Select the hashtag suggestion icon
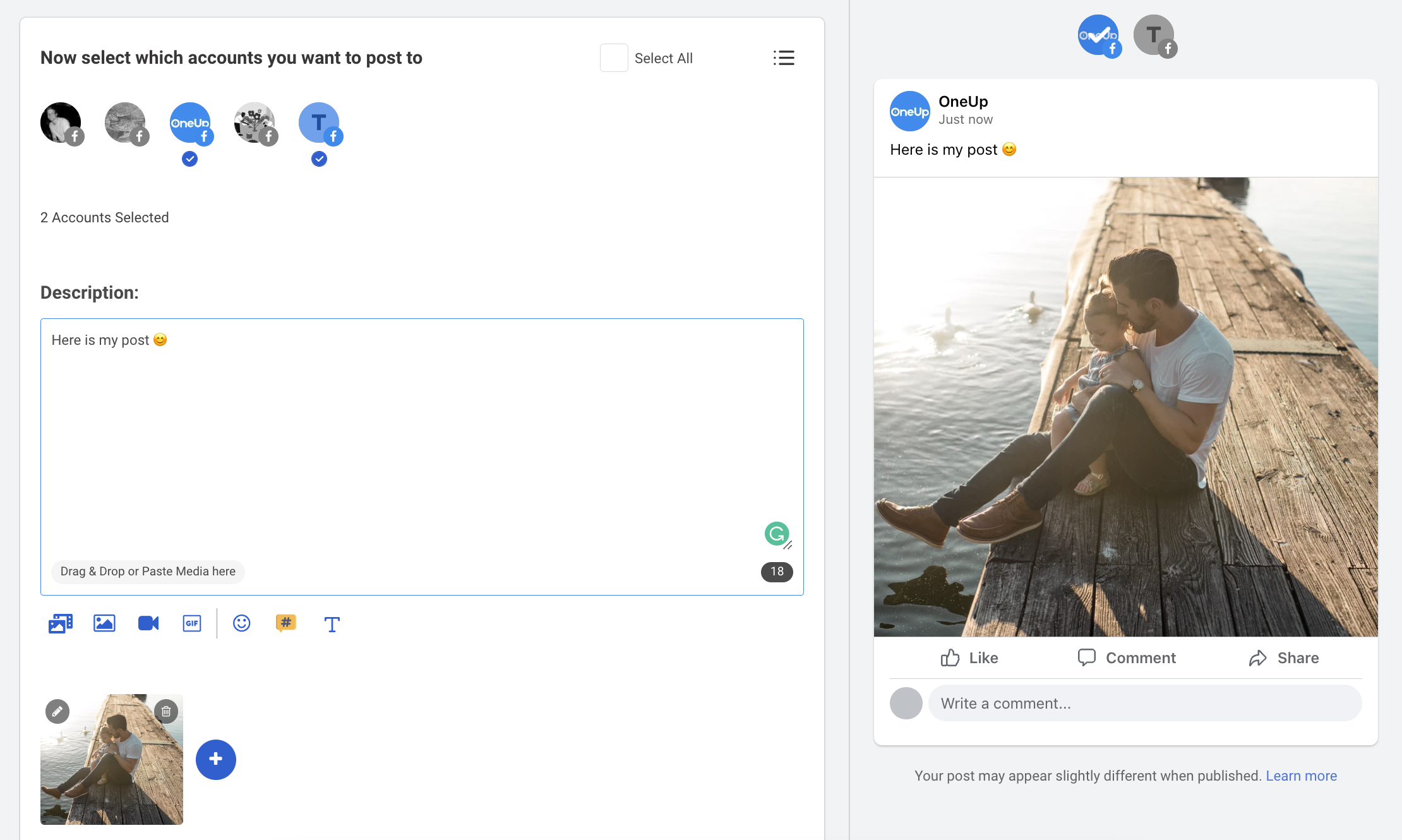Screen dimensions: 1402x840 pyautogui.click(x=287, y=624)
